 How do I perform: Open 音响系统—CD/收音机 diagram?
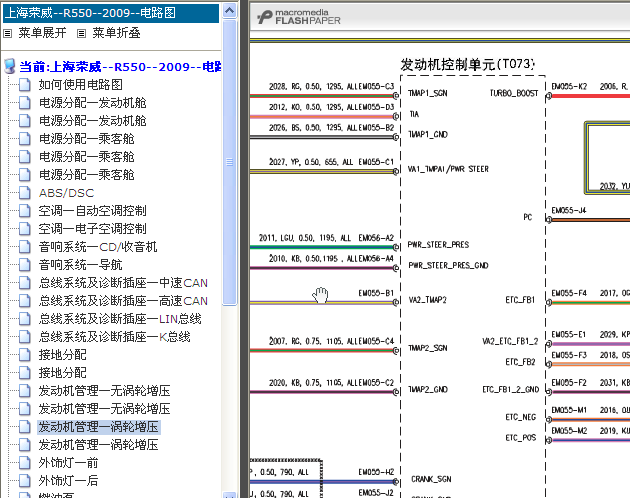(98, 247)
